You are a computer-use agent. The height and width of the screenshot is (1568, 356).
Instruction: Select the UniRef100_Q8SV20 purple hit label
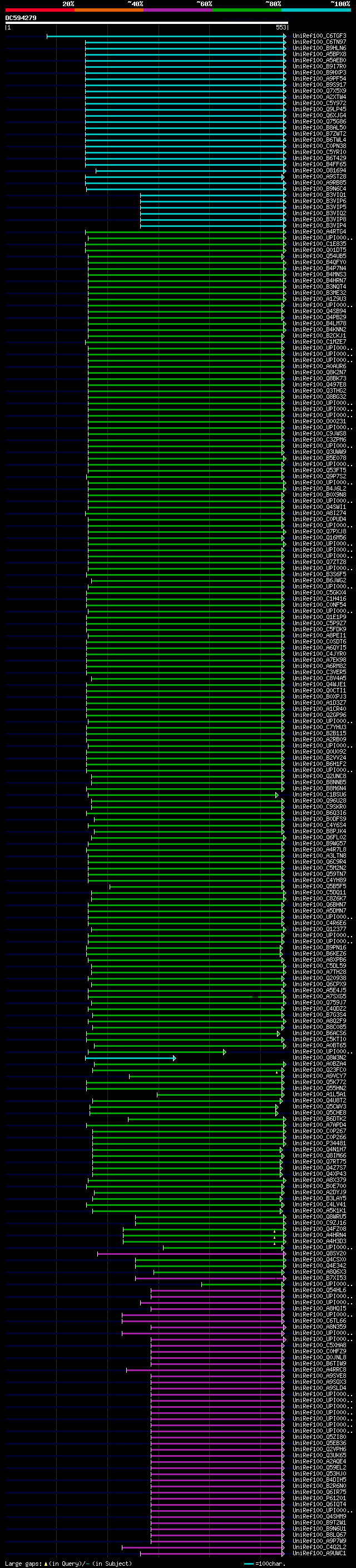(319, 1253)
